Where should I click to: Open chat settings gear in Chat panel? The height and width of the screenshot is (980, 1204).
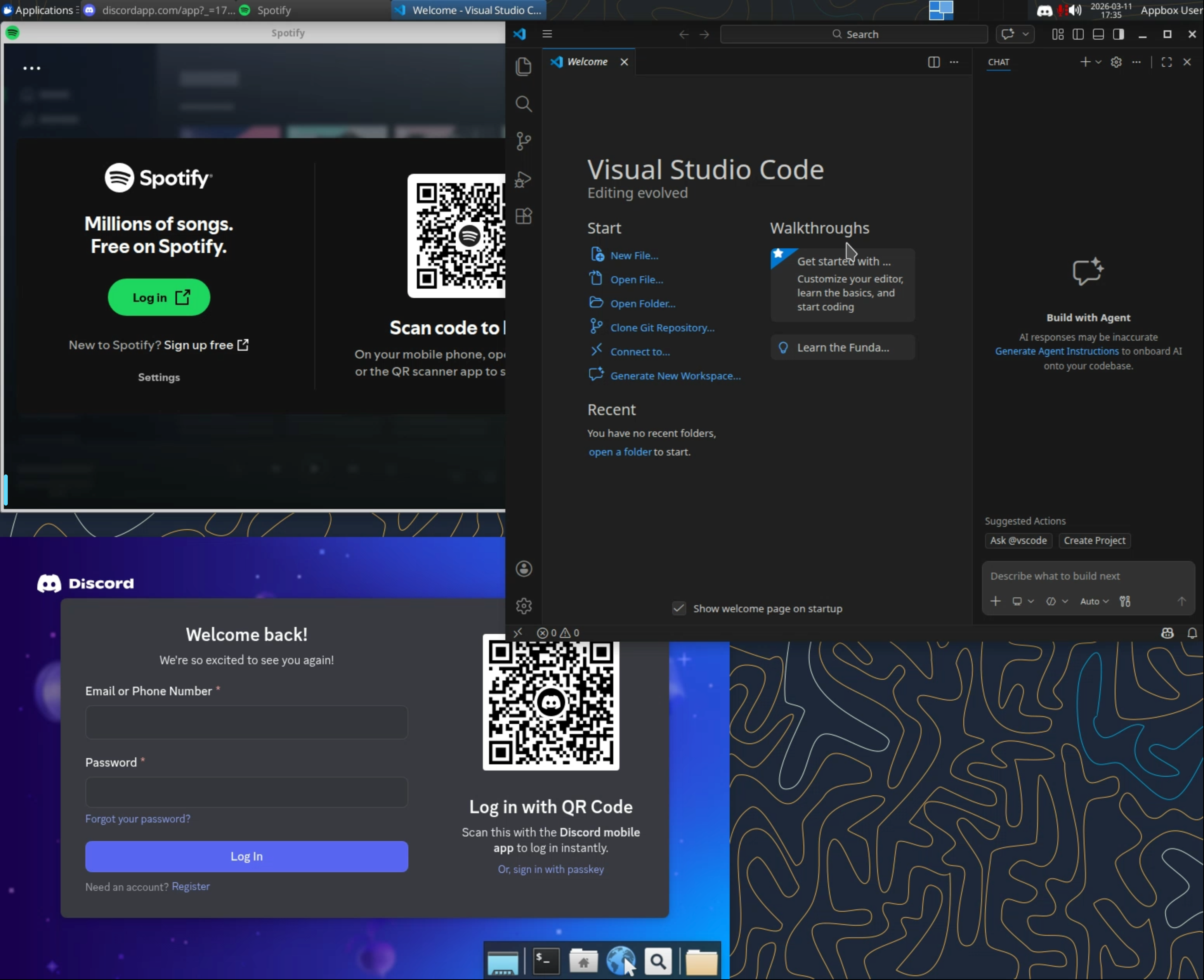[1116, 62]
